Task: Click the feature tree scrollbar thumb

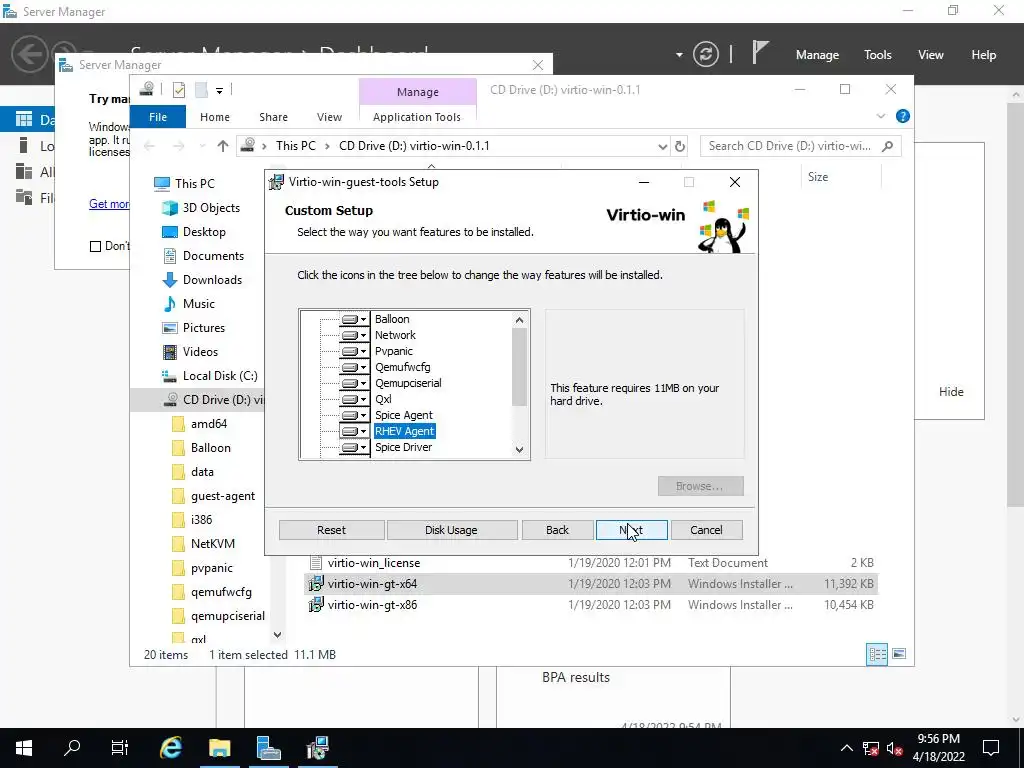Action: pos(519,366)
